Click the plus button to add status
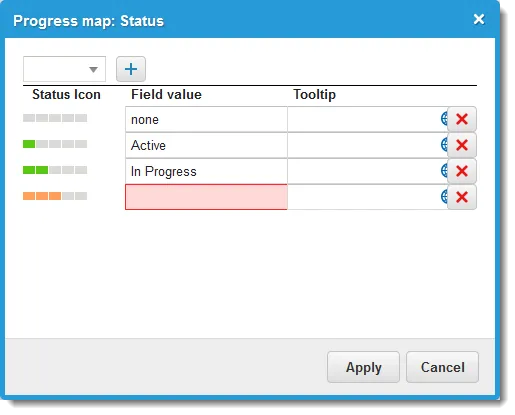This screenshot has height=415, width=515. pyautogui.click(x=131, y=69)
